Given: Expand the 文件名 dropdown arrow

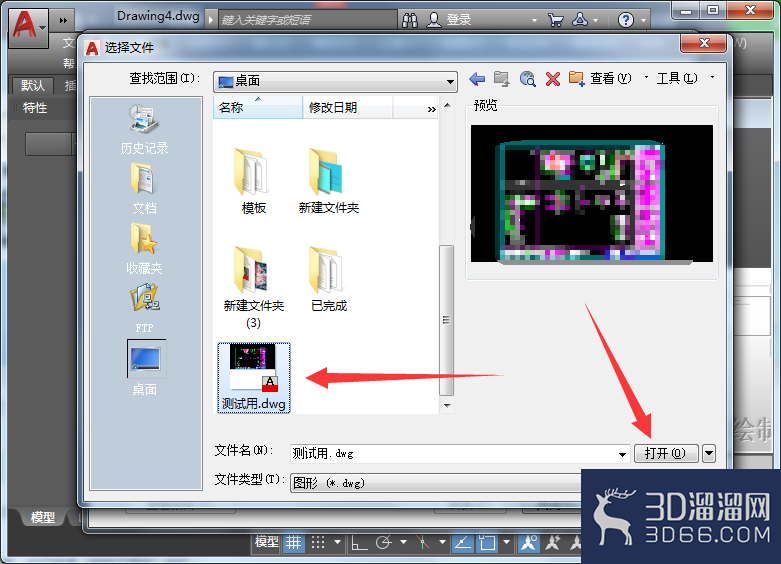Looking at the screenshot, I should [x=622, y=454].
